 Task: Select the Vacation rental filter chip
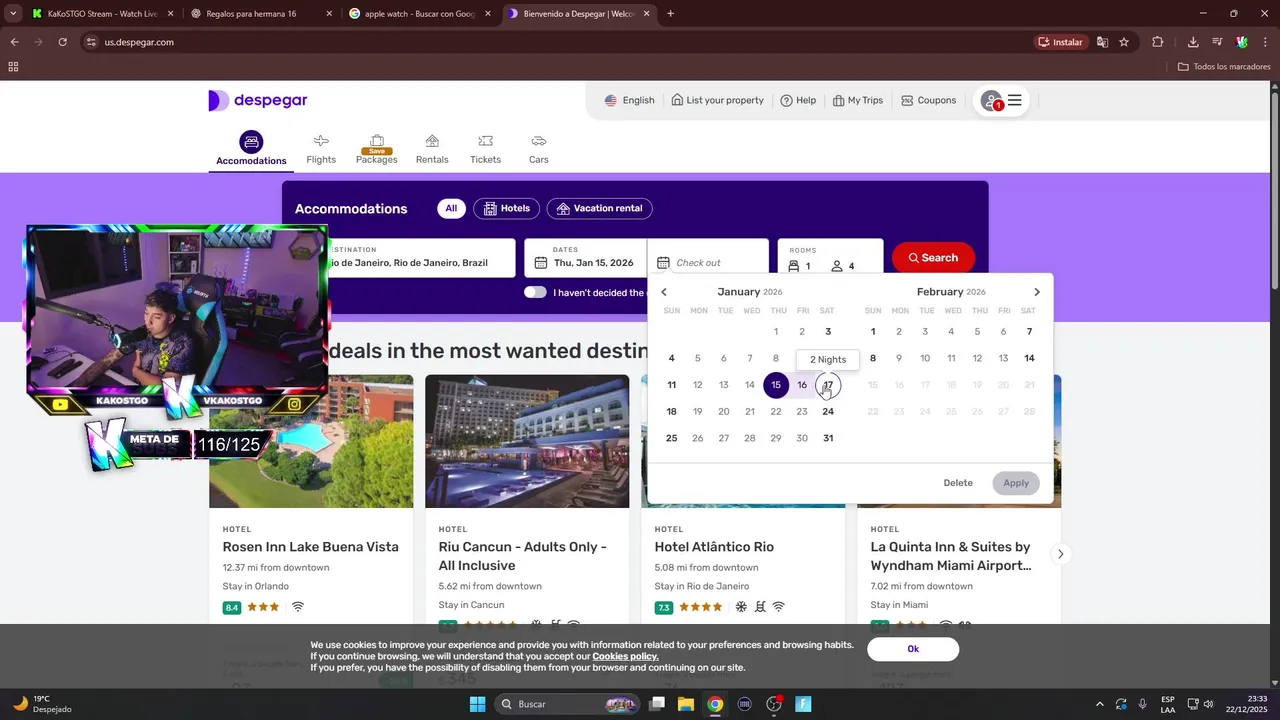click(599, 209)
